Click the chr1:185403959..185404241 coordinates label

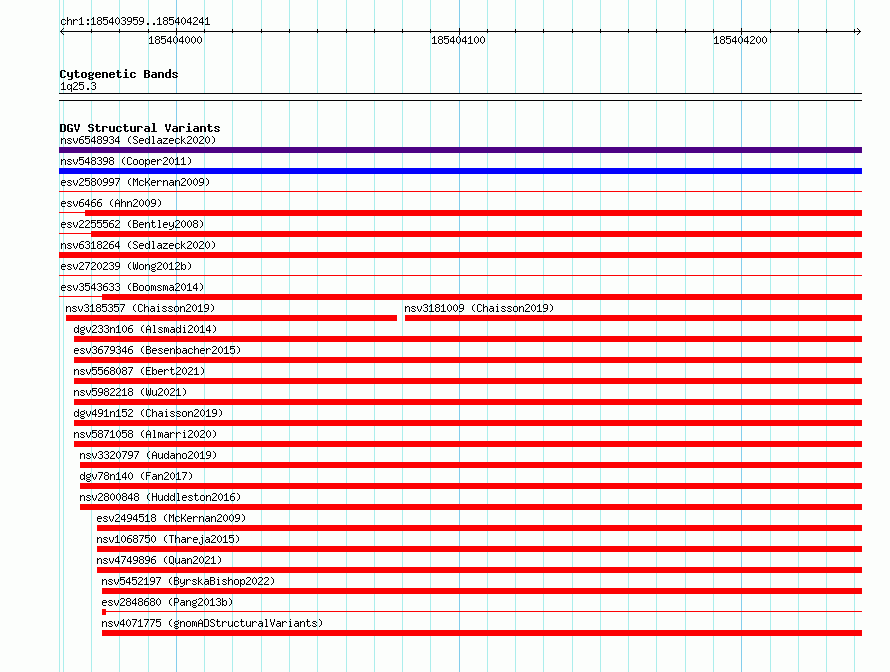tap(135, 21)
